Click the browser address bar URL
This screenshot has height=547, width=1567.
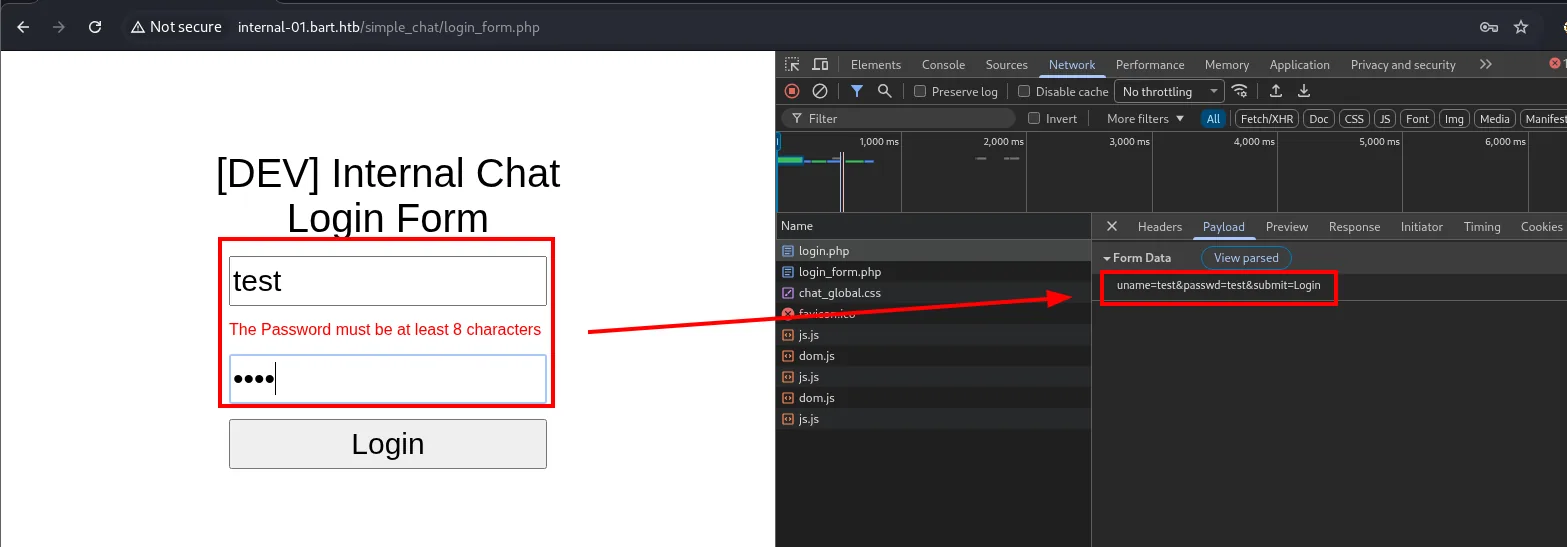point(389,27)
